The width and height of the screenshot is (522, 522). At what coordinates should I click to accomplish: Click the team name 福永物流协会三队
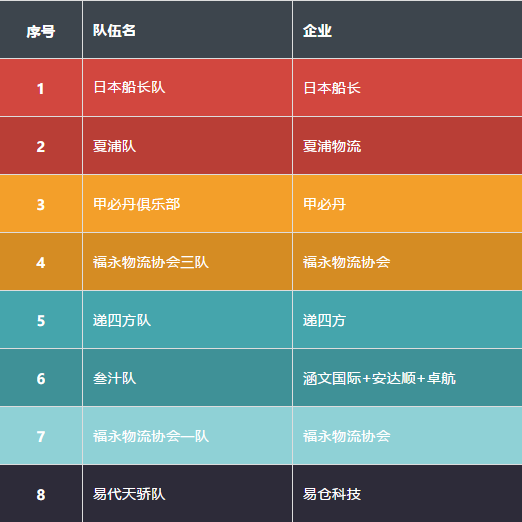click(x=151, y=262)
